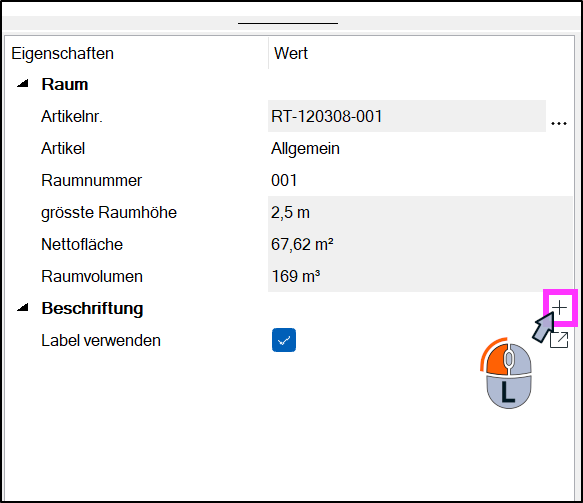Select the Raumnummer property label
583x503 pixels.
(91, 180)
